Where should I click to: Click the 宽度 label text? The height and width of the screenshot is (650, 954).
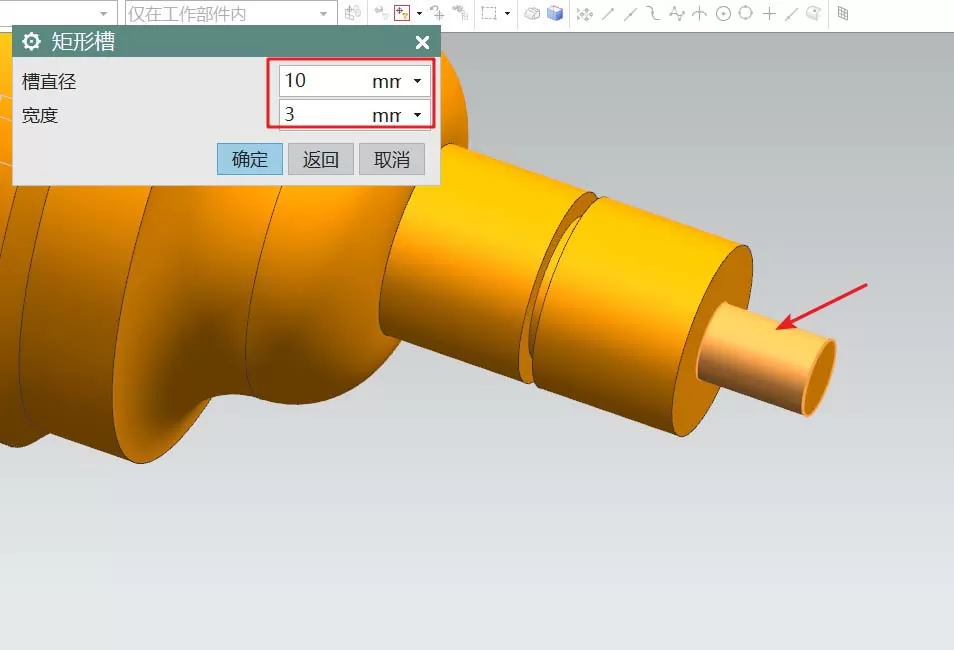(x=40, y=115)
